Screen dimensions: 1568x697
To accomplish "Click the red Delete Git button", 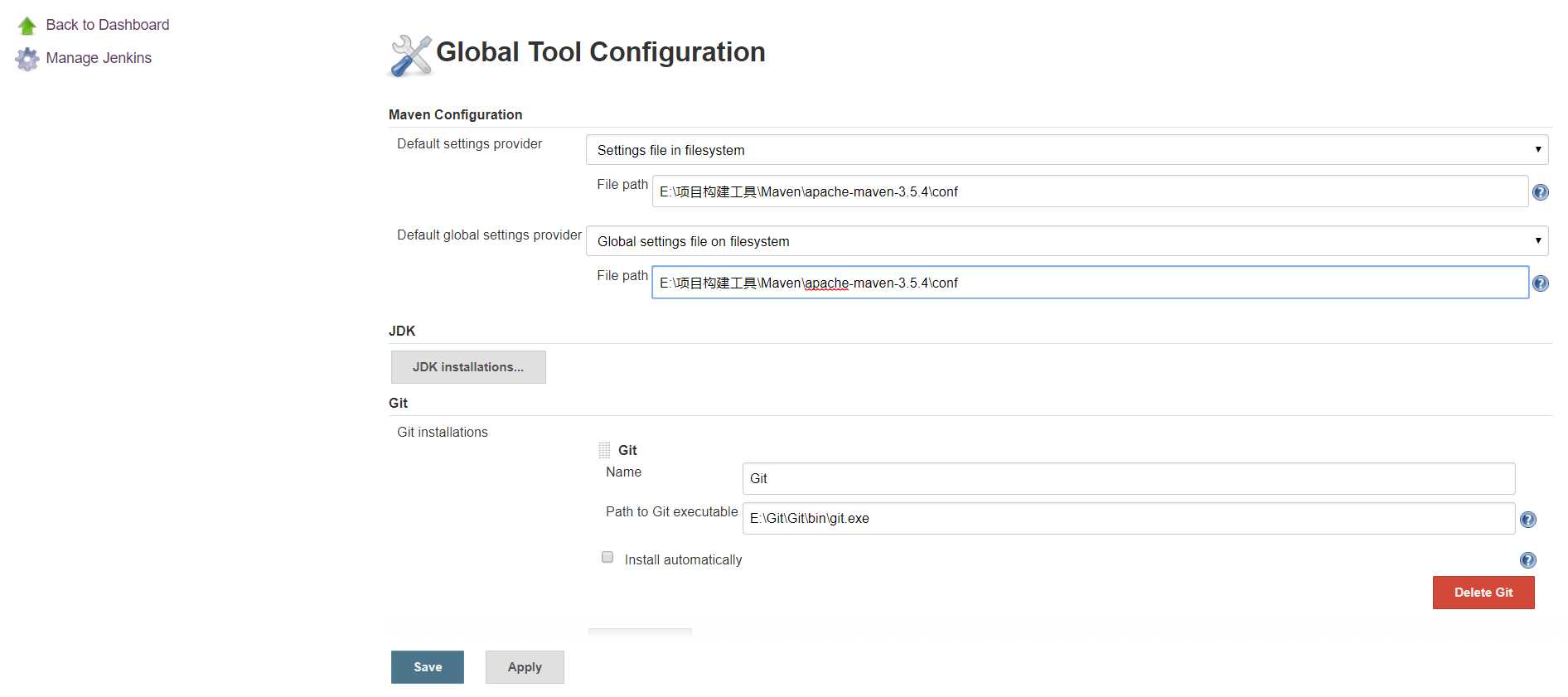I will (x=1483, y=593).
